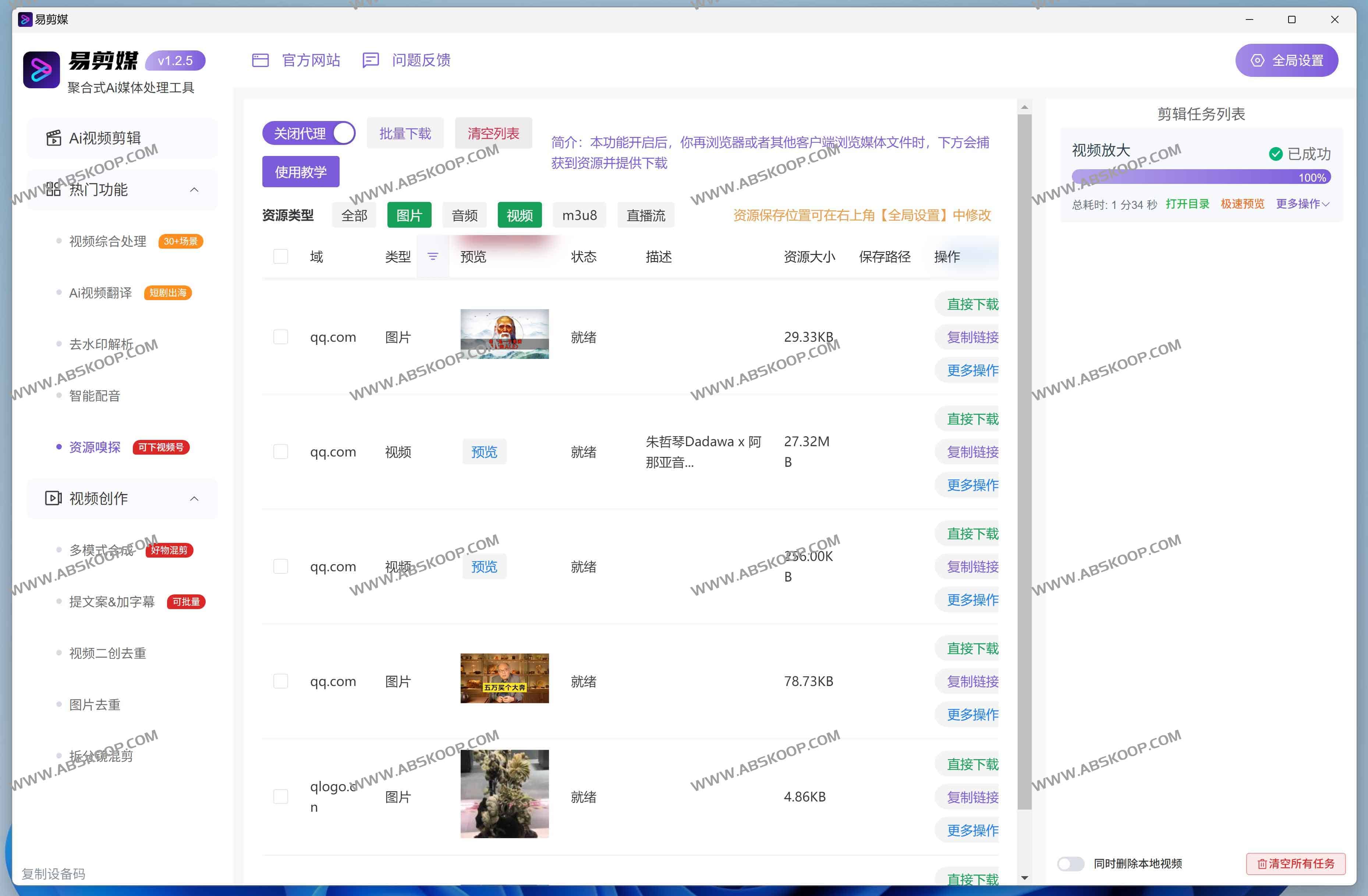
Task: Collapse the 热门功能 section chevron
Action: point(194,190)
